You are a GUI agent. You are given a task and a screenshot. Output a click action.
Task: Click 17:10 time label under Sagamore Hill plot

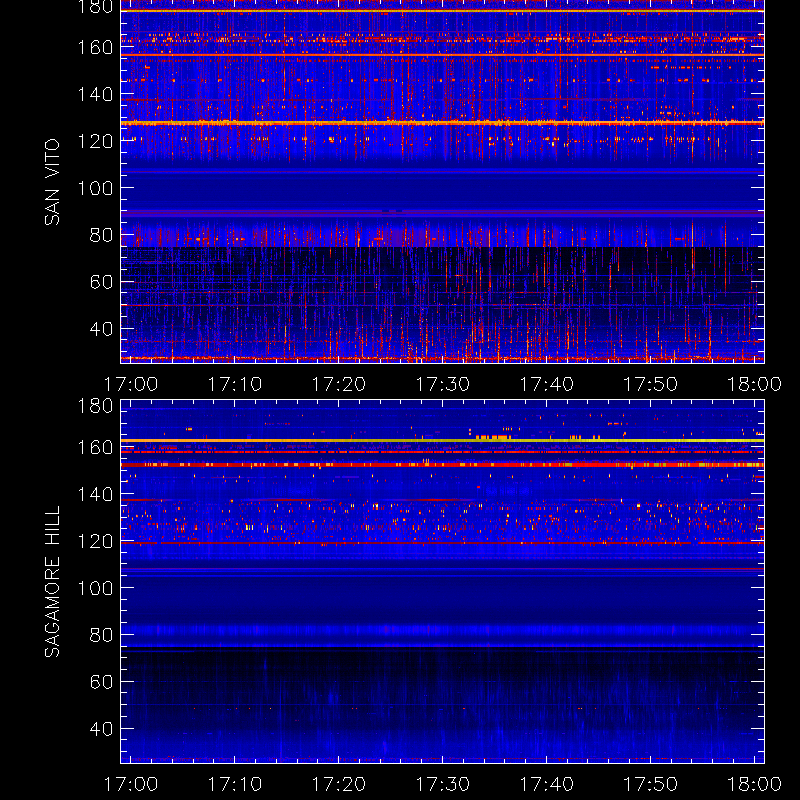pos(235,784)
